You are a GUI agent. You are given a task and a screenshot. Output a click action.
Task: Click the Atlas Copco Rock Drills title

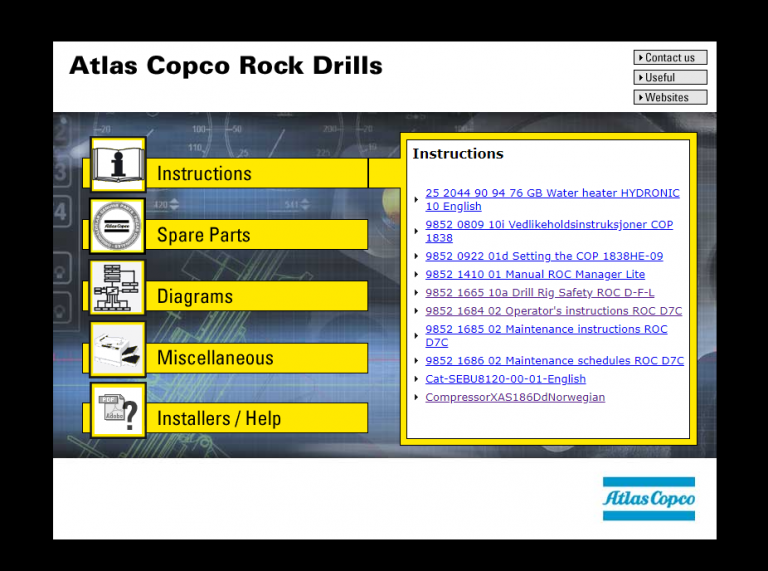[x=226, y=66]
